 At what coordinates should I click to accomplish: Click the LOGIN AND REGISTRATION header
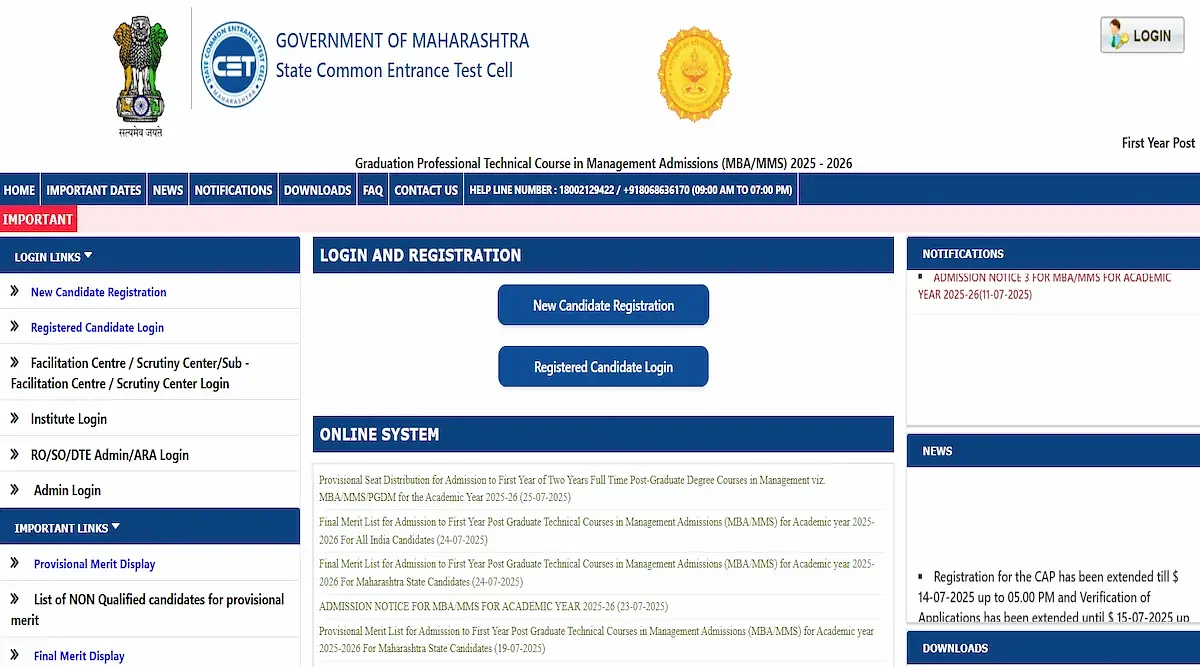(x=603, y=255)
